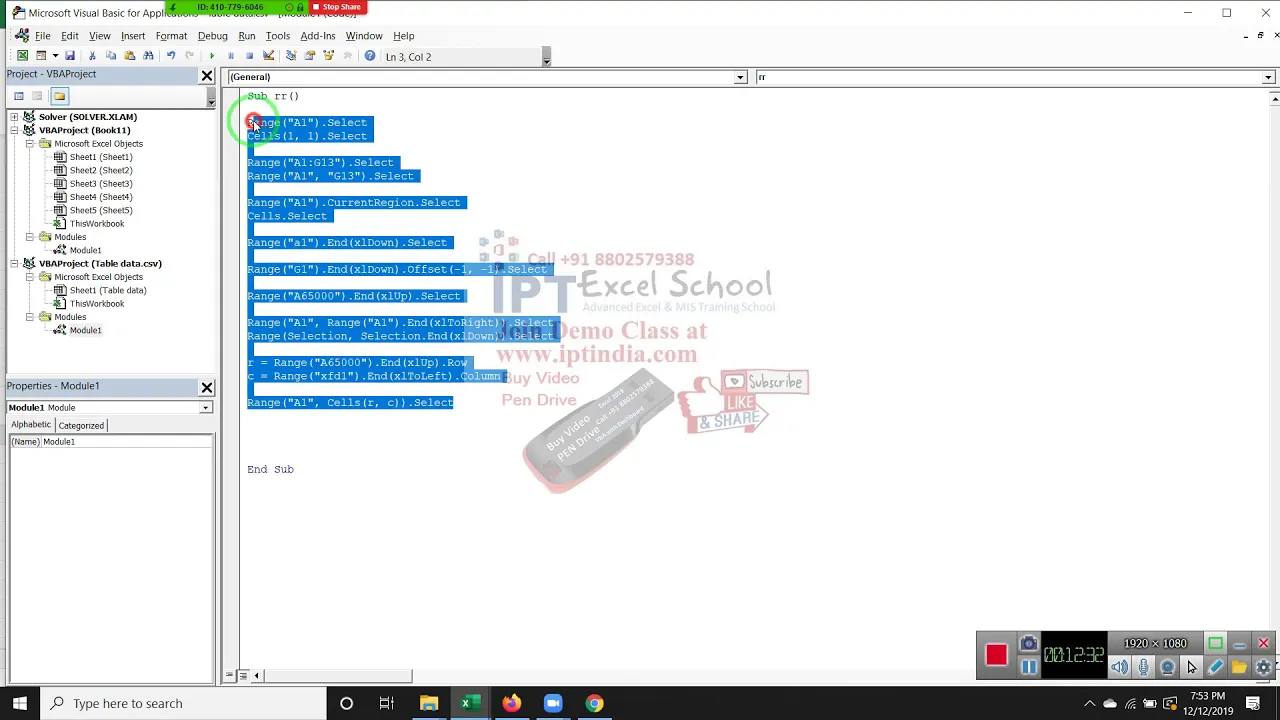Select Sheet3 (Sheet3) in project tree
The width and height of the screenshot is (1280, 720).
100,184
